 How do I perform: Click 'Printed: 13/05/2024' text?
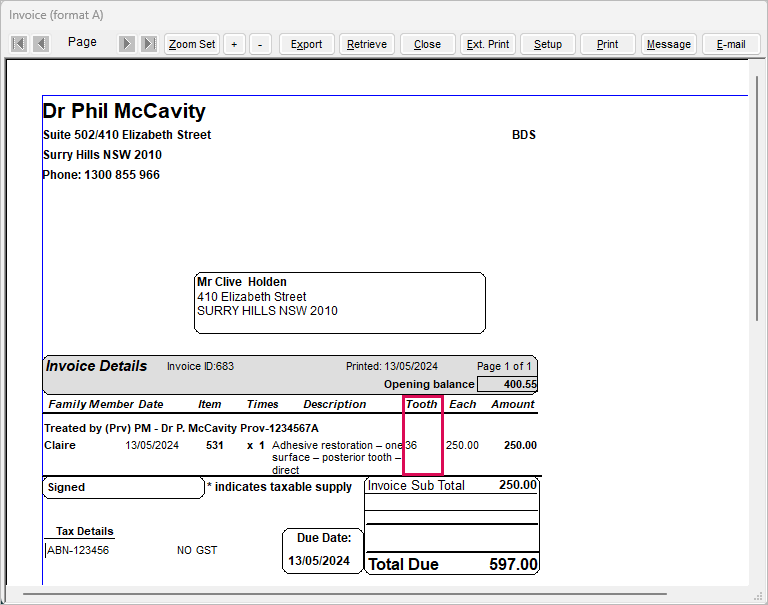tap(392, 366)
